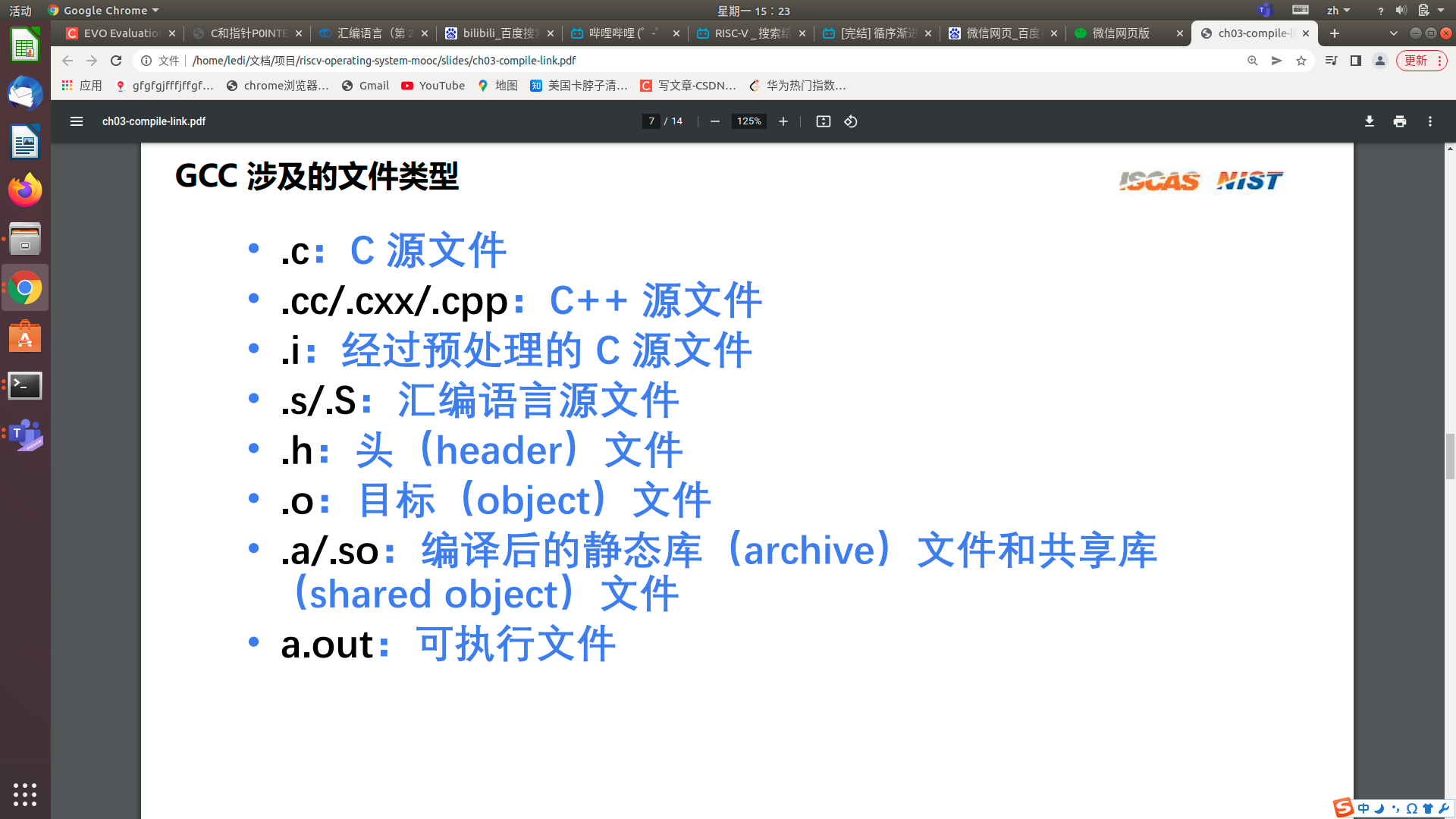Click the fit to page icon

click(823, 121)
